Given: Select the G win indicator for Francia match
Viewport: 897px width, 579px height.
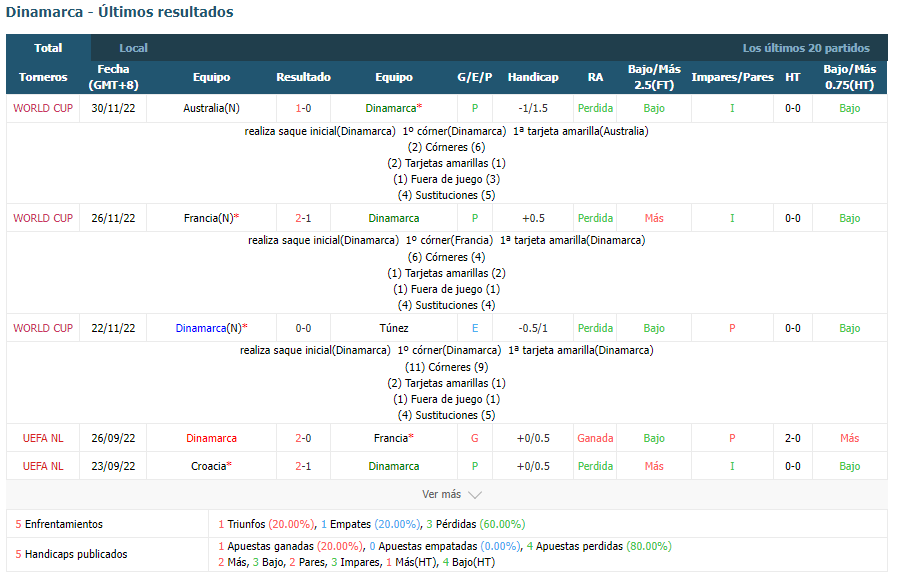Looking at the screenshot, I should (475, 438).
